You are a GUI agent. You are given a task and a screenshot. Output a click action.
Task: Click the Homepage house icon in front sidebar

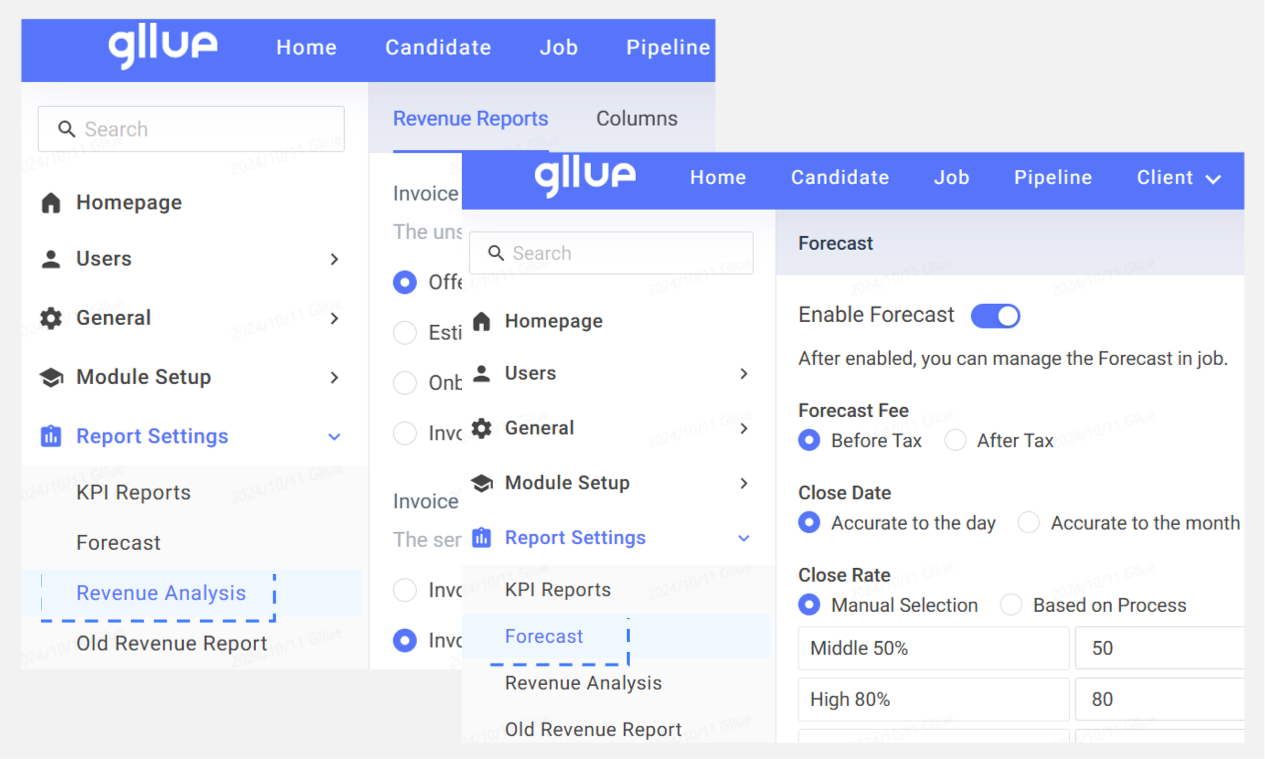[x=481, y=321]
